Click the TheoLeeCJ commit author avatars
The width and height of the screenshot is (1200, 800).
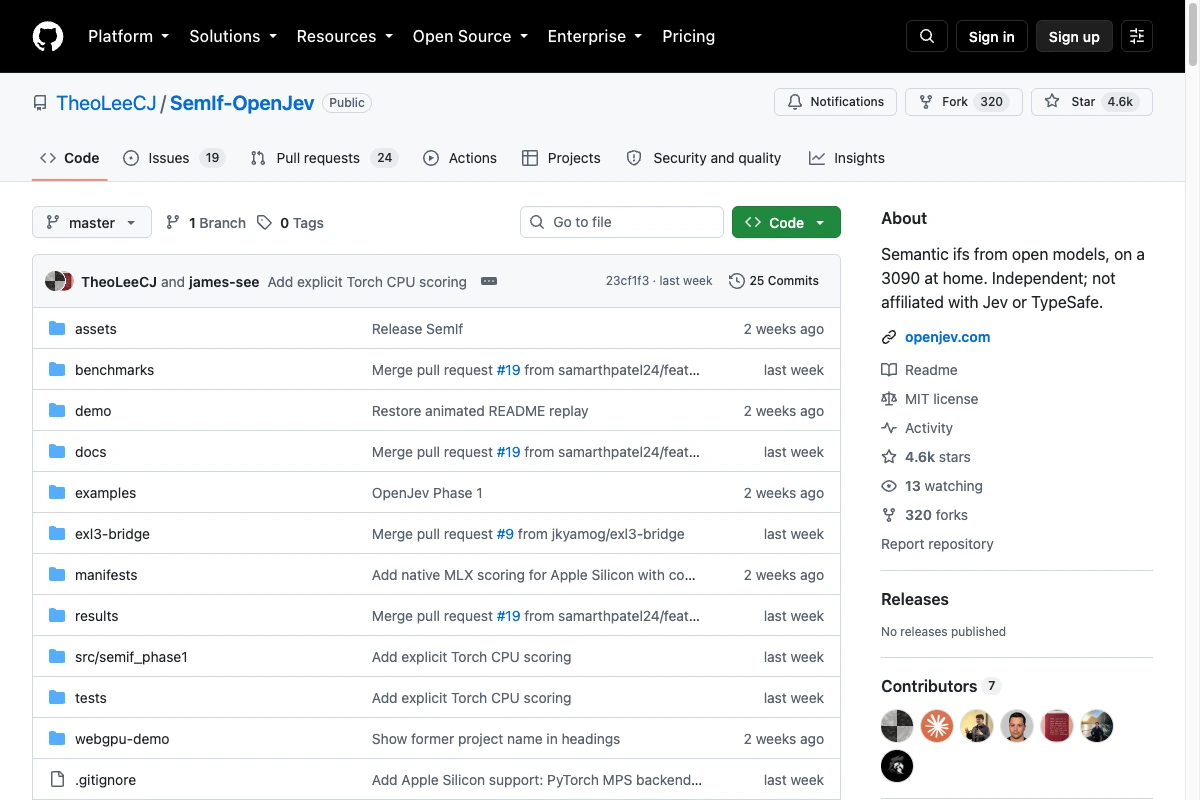[x=59, y=281]
